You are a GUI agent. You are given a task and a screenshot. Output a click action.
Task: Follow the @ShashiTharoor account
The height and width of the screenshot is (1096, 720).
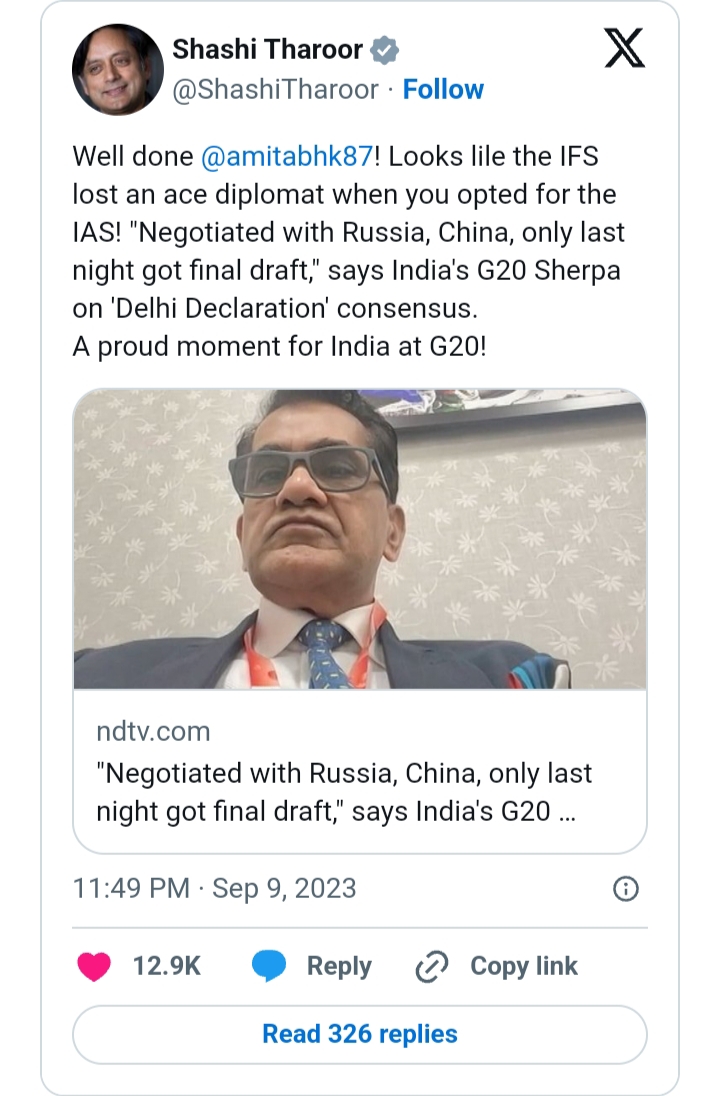pyautogui.click(x=443, y=90)
